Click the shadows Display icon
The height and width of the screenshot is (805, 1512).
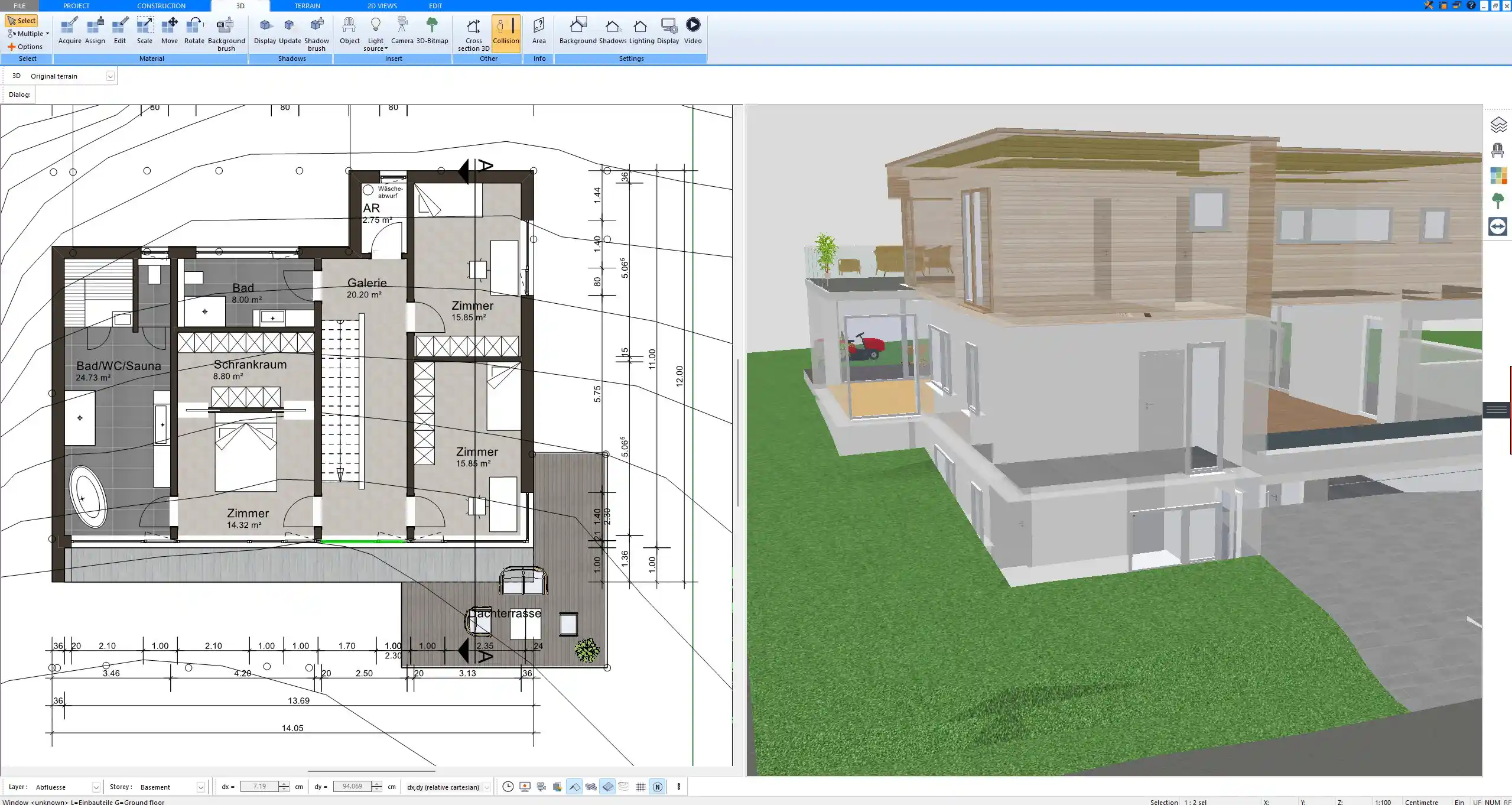click(x=265, y=31)
